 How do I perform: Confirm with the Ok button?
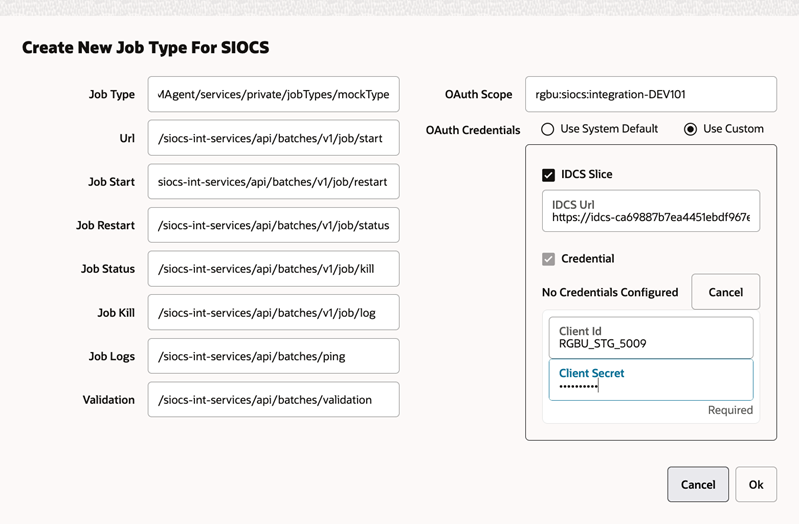click(756, 484)
